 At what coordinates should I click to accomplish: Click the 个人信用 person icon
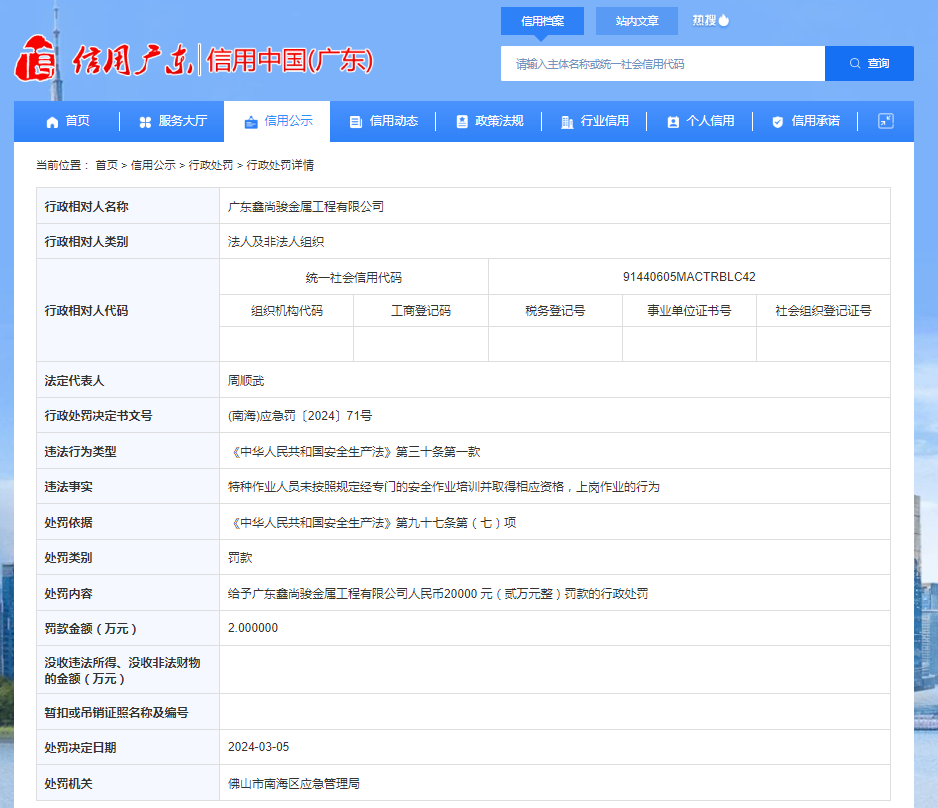673,122
